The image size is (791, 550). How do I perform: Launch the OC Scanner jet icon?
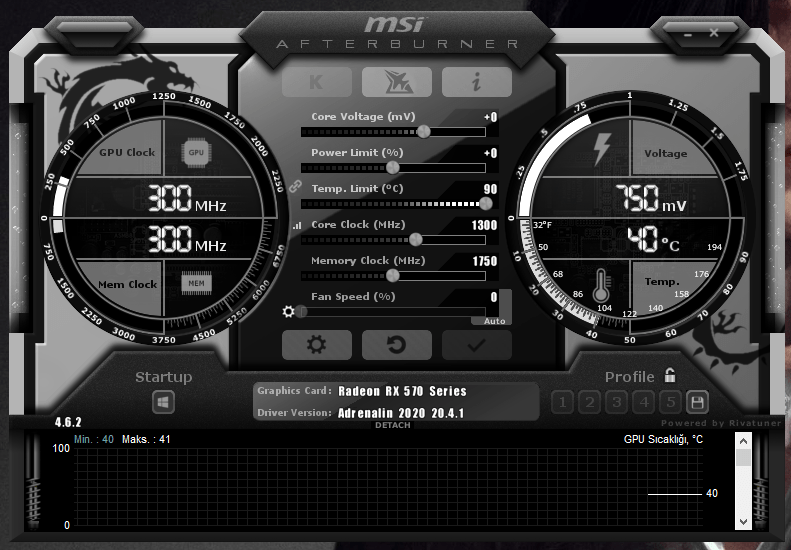pos(397,82)
